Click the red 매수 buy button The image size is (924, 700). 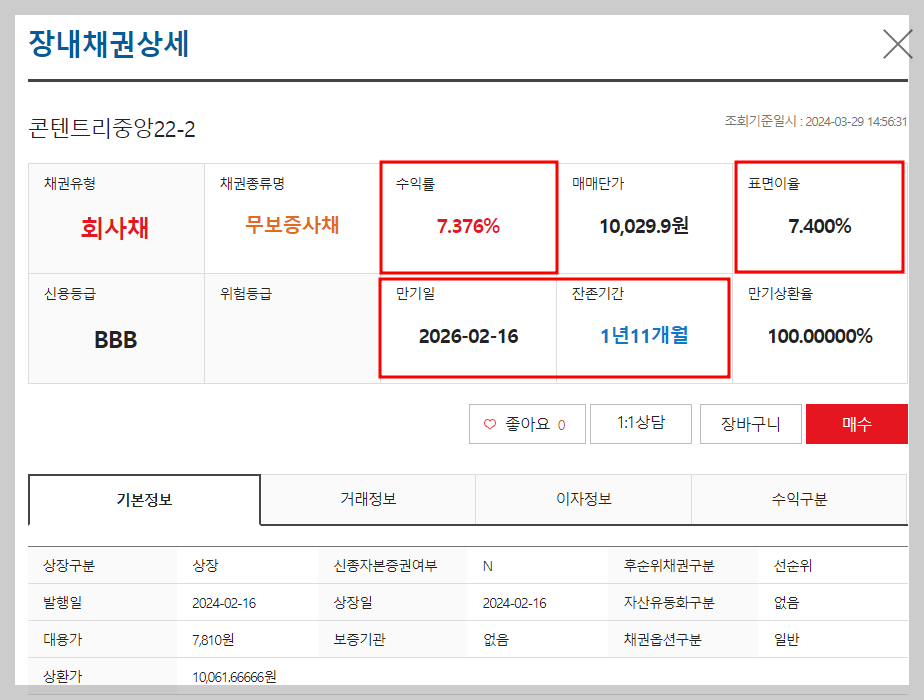pos(857,424)
